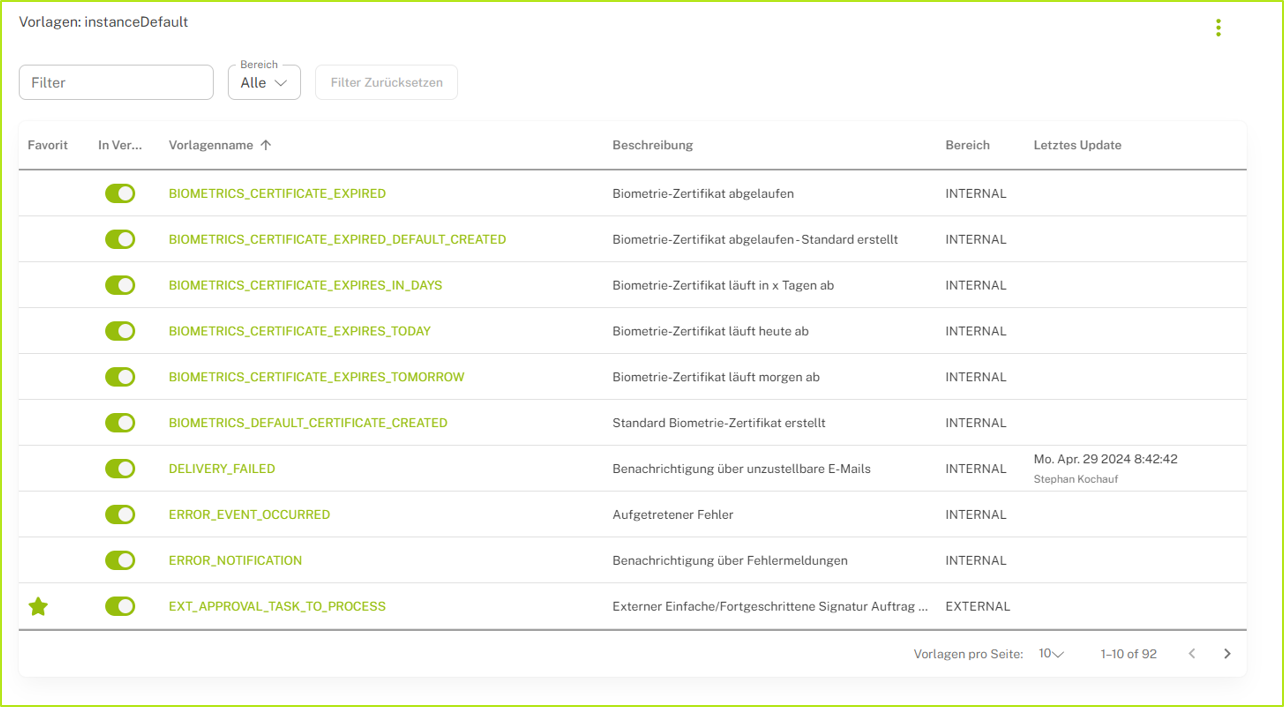Open the BIOMETRICS_CERTIFICATE_EXPIRES_TODAY template
The height and width of the screenshot is (707, 1284).
[x=300, y=330]
